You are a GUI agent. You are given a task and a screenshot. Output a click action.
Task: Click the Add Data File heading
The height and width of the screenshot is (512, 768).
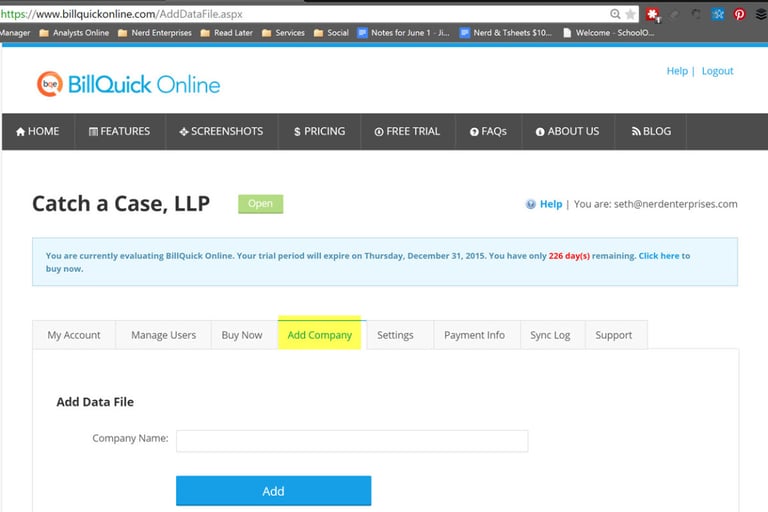(95, 402)
